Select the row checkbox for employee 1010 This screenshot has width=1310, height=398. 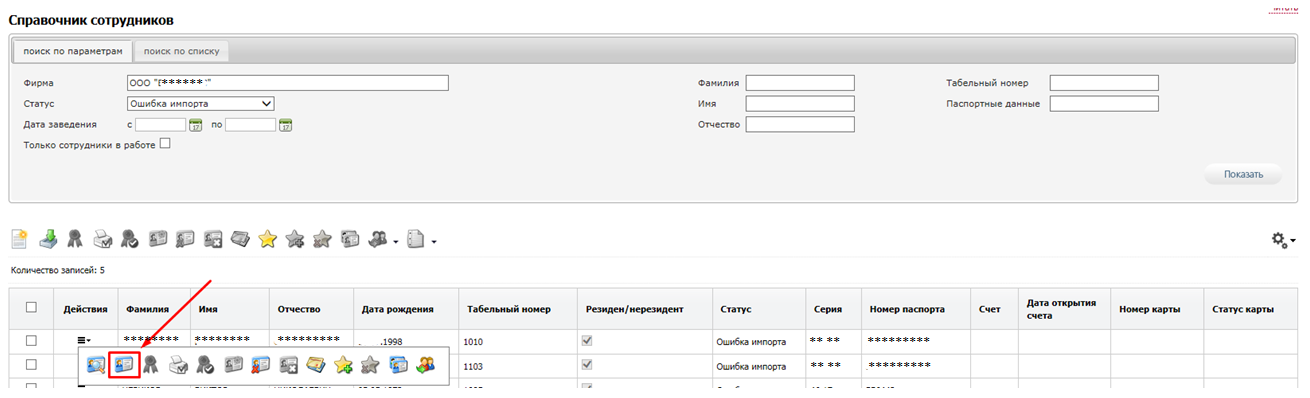(31, 341)
